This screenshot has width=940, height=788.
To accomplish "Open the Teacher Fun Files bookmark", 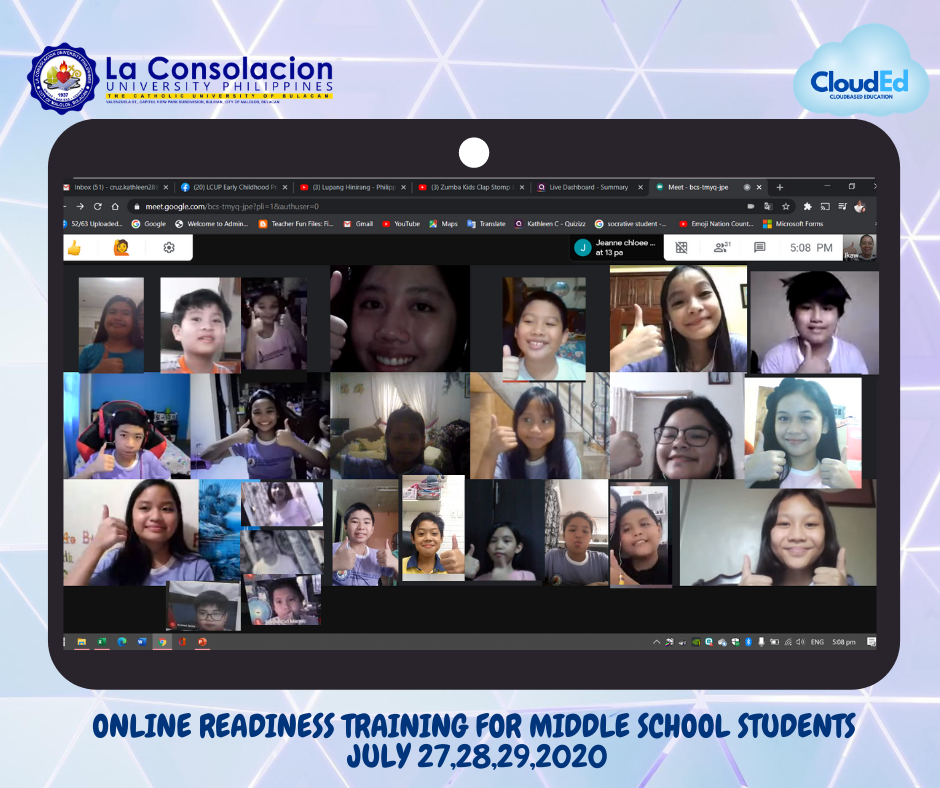I will point(296,224).
